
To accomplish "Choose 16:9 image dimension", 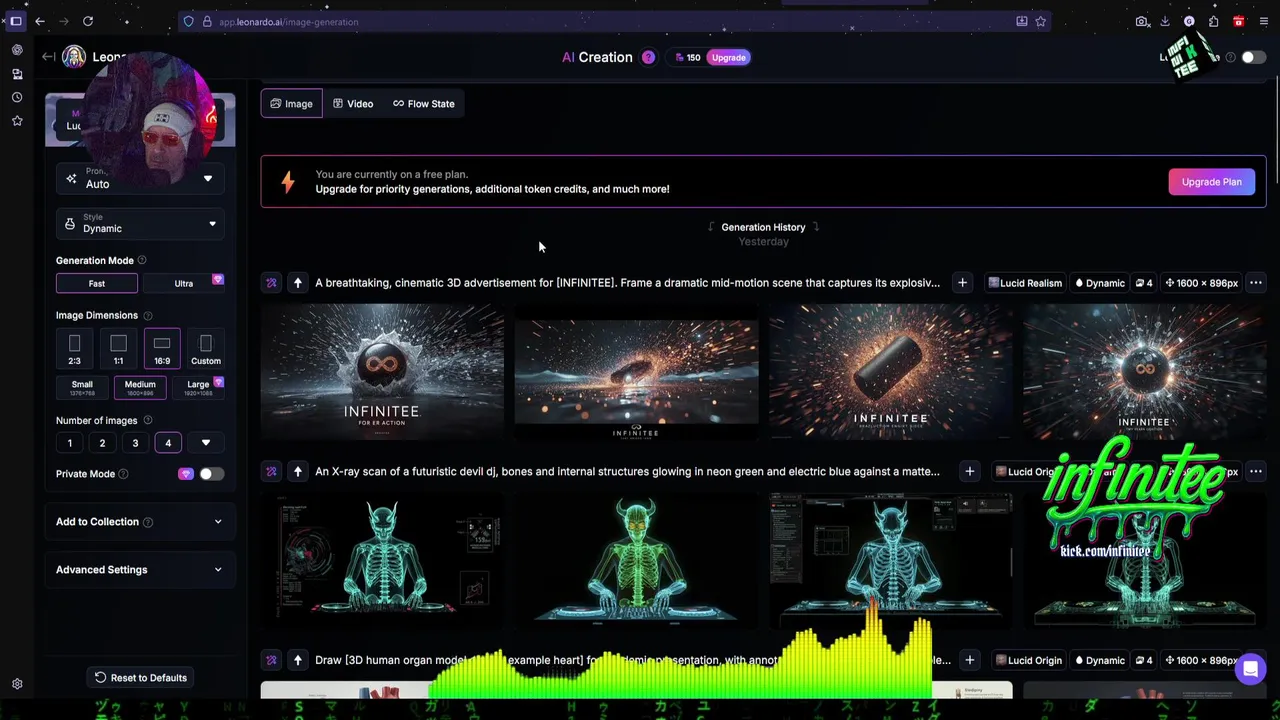I will pyautogui.click(x=162, y=349).
